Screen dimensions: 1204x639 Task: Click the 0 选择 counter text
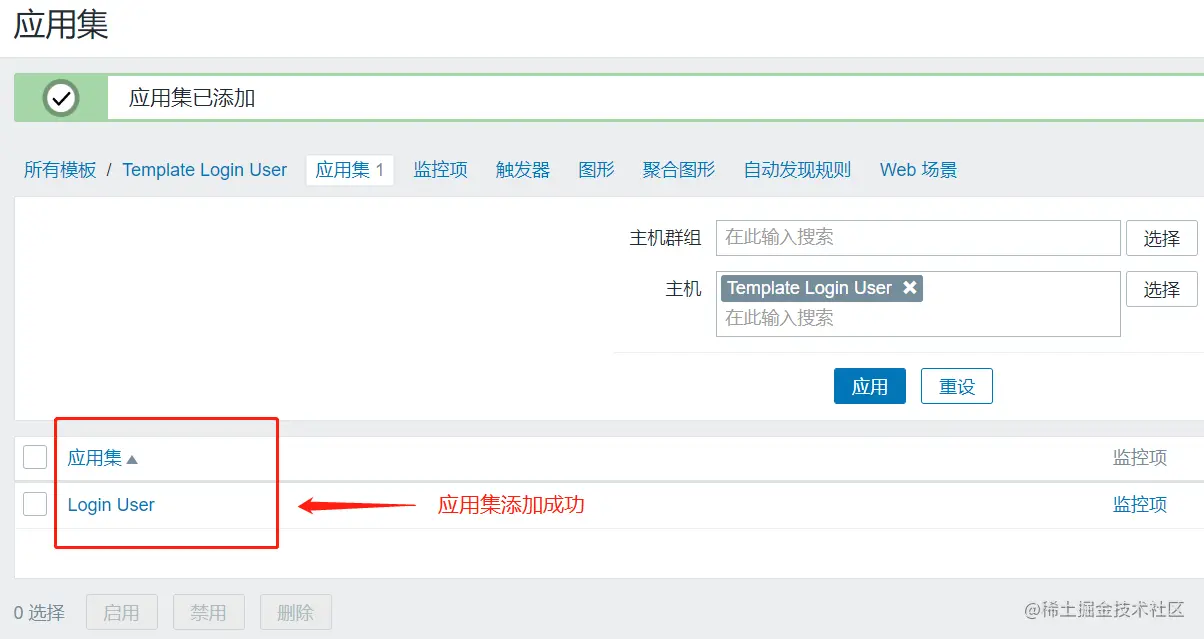point(40,612)
